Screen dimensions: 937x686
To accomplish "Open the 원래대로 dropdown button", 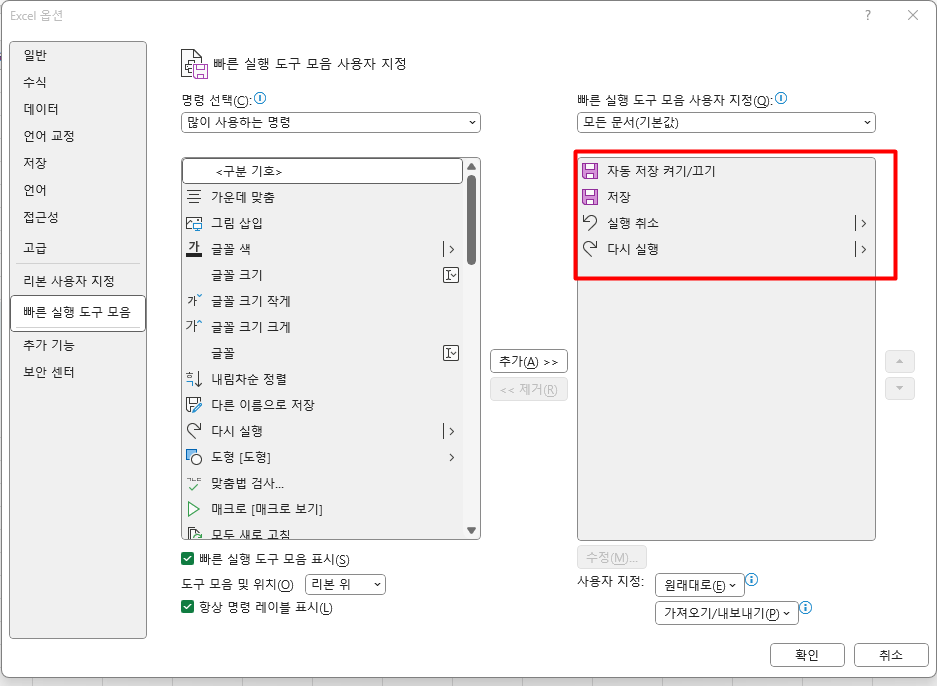I will click(x=700, y=585).
